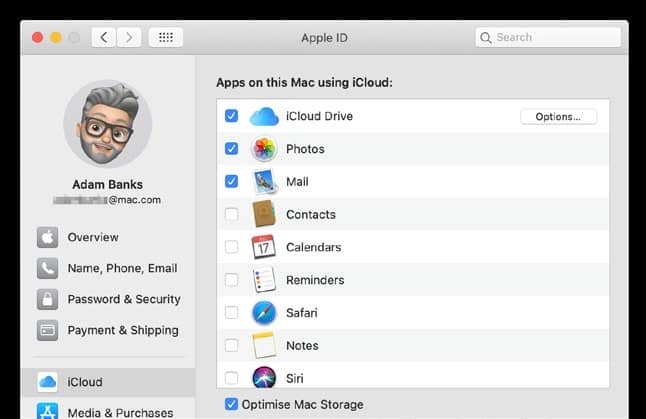
Task: Click the iCloud Drive cloud icon
Action: [x=264, y=116]
